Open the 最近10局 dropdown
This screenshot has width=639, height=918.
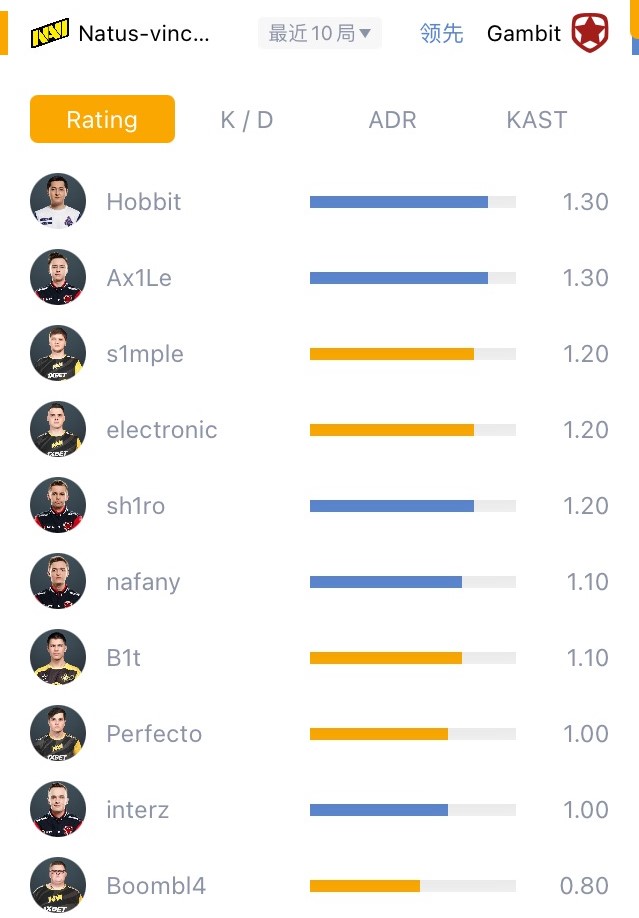(320, 33)
